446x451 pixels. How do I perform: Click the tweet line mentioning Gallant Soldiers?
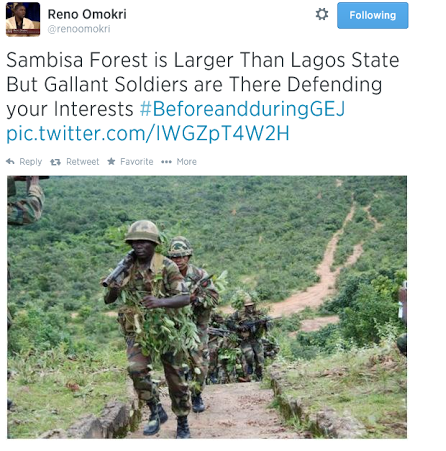(x=194, y=84)
